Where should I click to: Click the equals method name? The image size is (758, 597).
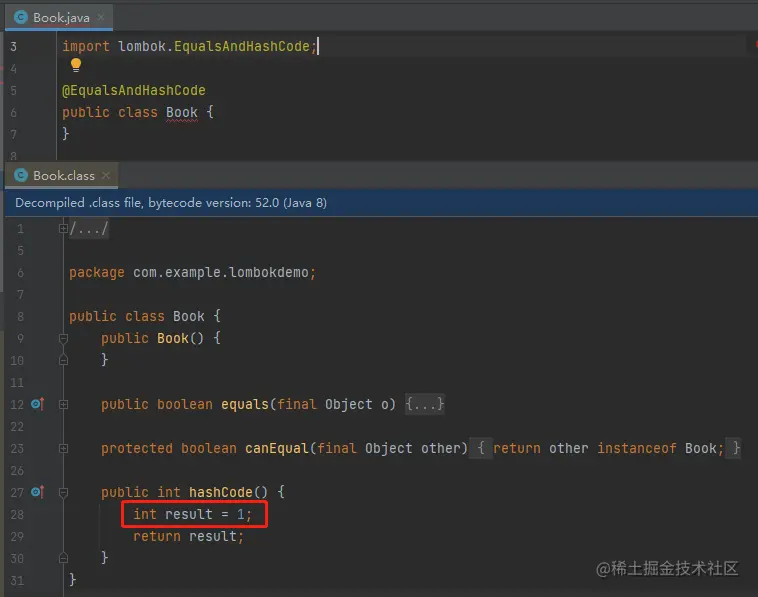pos(245,404)
